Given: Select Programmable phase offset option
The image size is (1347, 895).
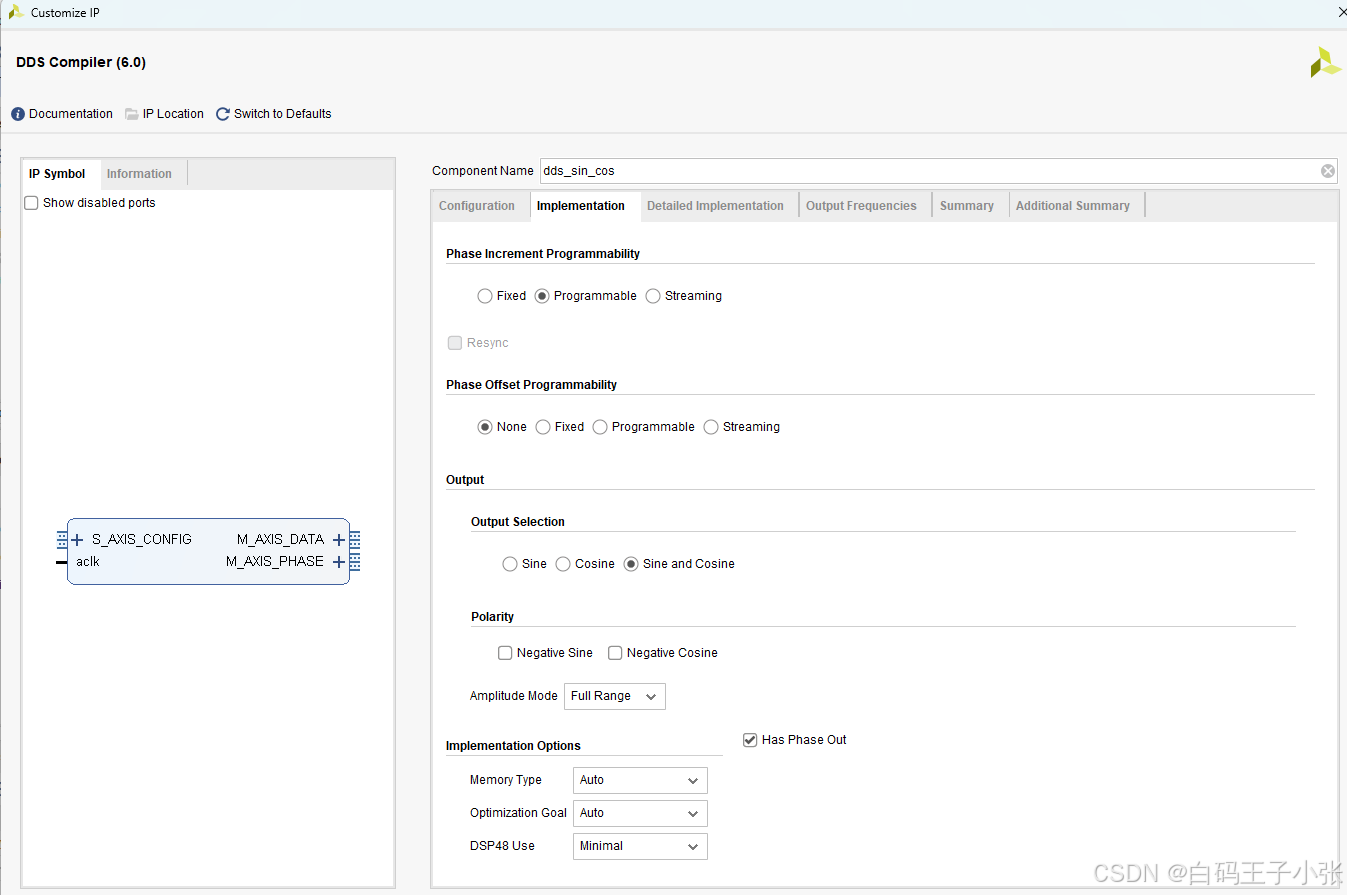Looking at the screenshot, I should [x=600, y=427].
